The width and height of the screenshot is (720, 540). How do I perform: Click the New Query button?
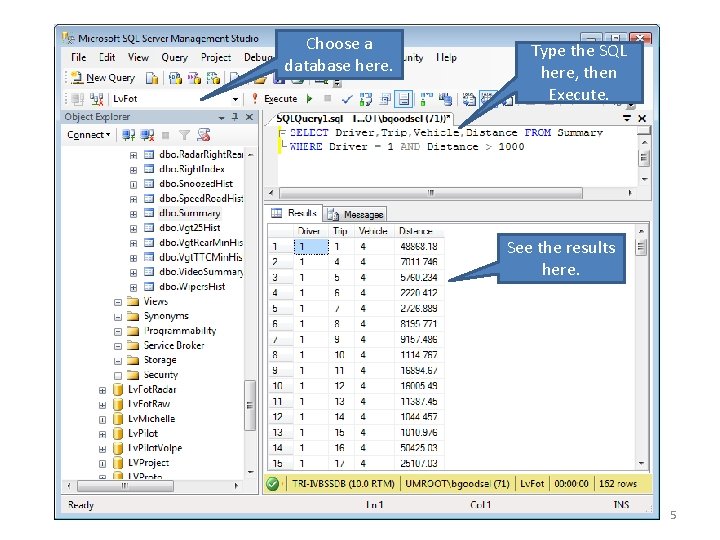104,78
